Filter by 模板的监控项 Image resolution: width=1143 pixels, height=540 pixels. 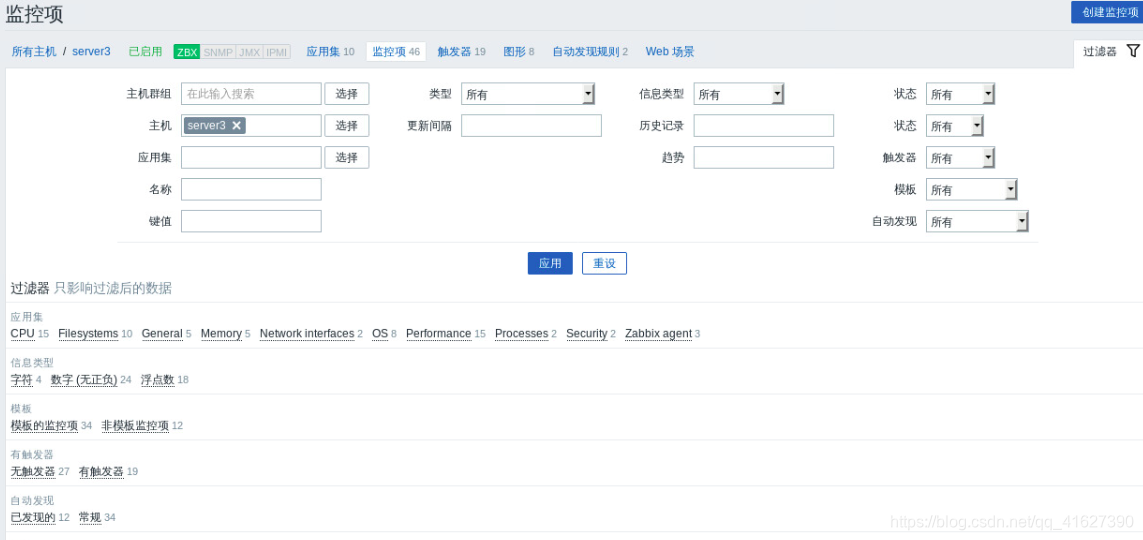(44, 426)
